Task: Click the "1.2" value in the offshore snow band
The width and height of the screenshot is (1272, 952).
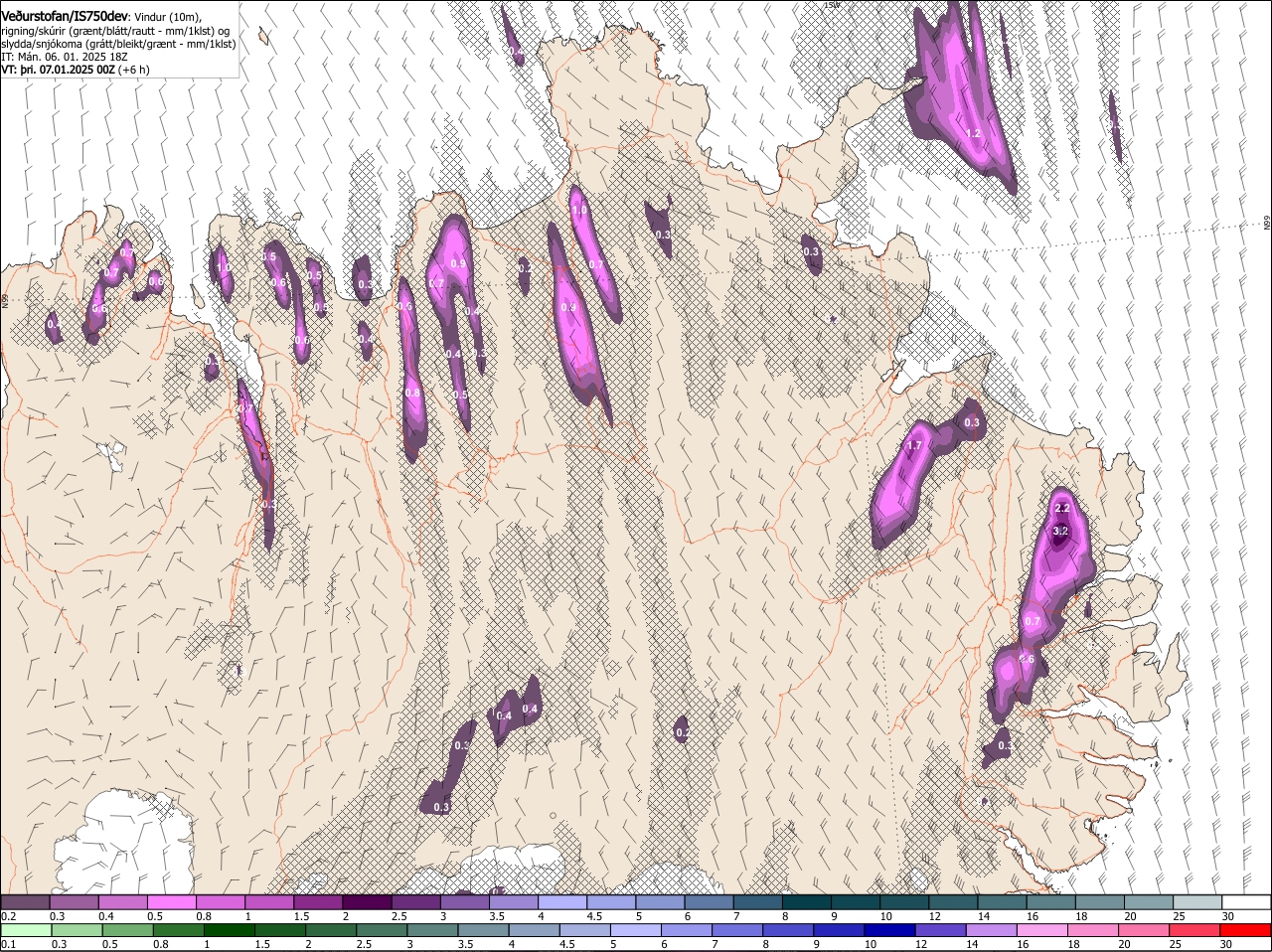Action: point(974,133)
